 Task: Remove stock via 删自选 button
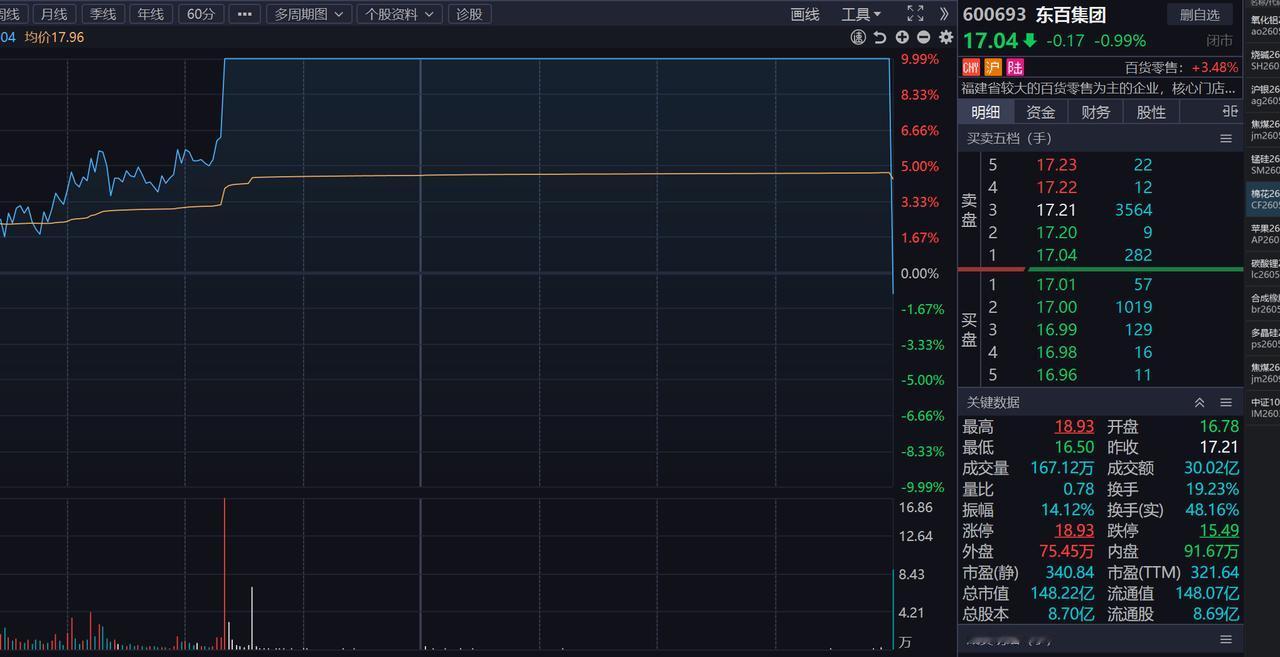[x=1200, y=14]
